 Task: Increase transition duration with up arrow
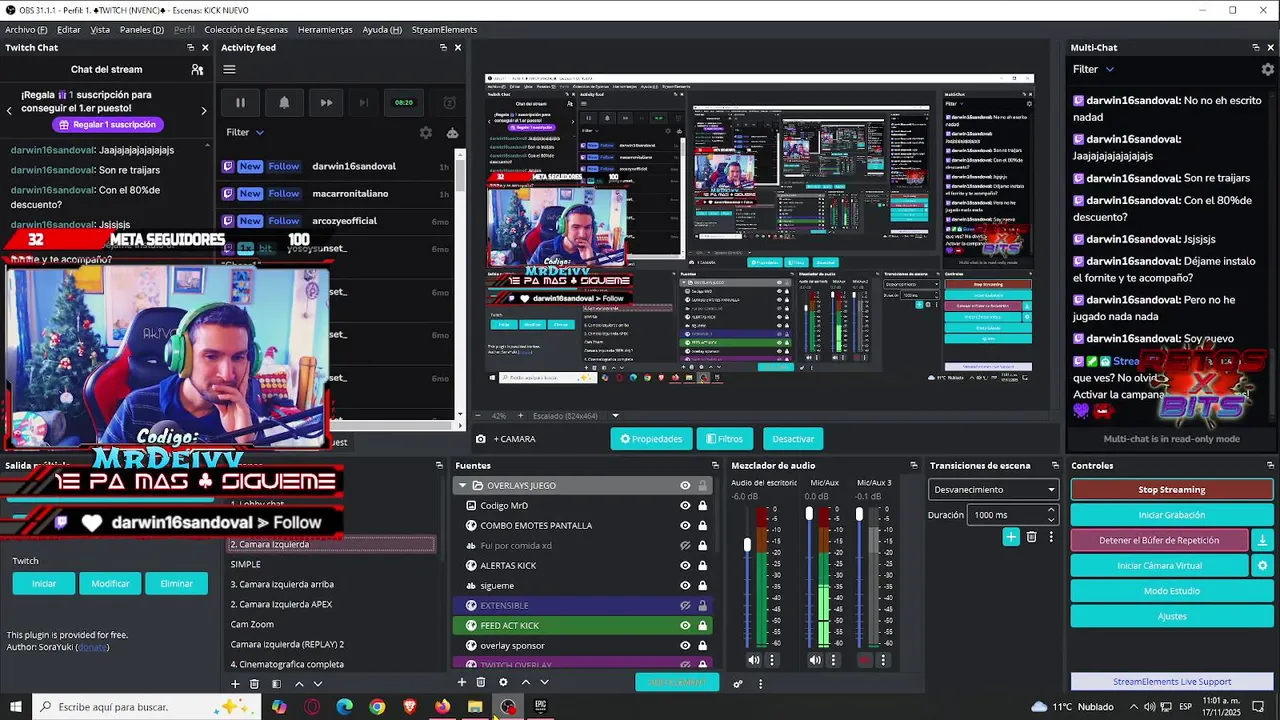click(1050, 511)
